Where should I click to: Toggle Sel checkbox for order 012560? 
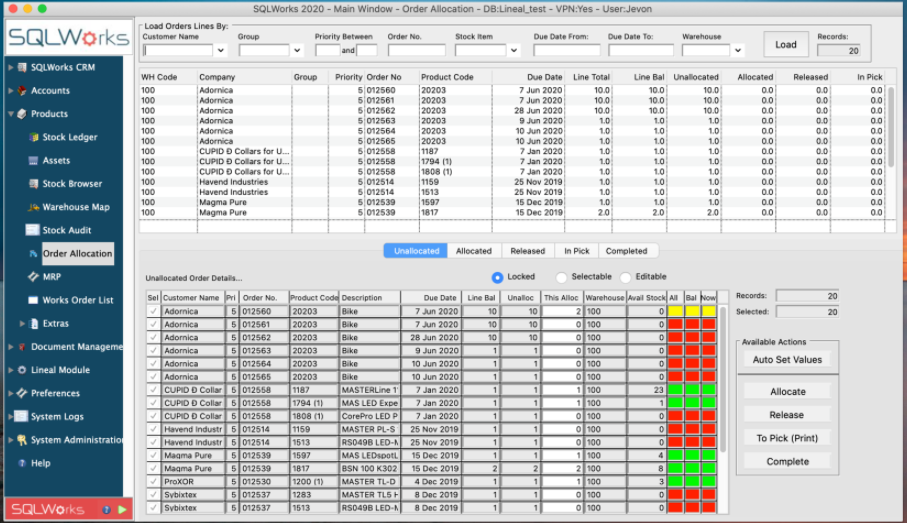(x=153, y=311)
